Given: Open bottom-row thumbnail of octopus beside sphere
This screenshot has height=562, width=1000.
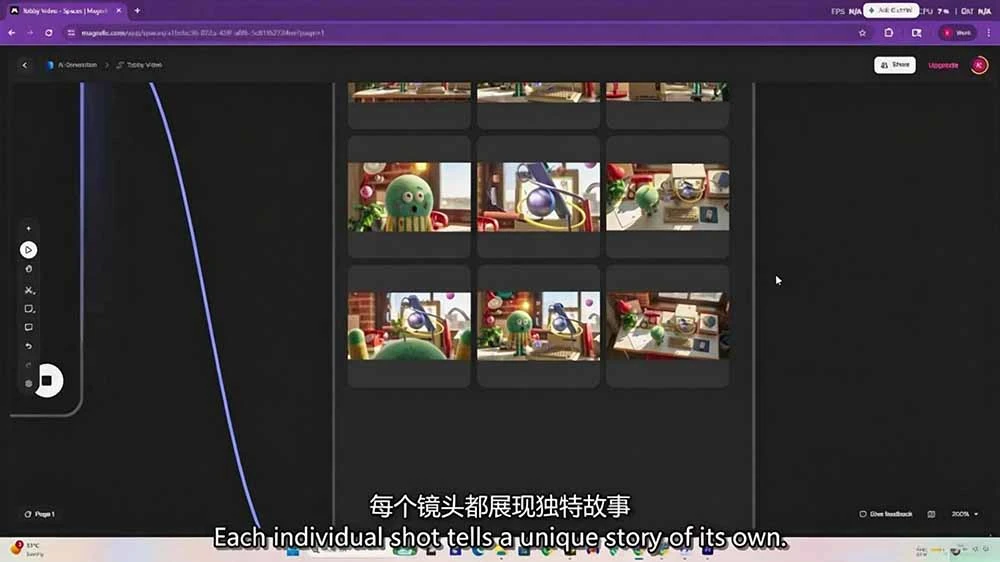Looking at the screenshot, I should pos(538,326).
